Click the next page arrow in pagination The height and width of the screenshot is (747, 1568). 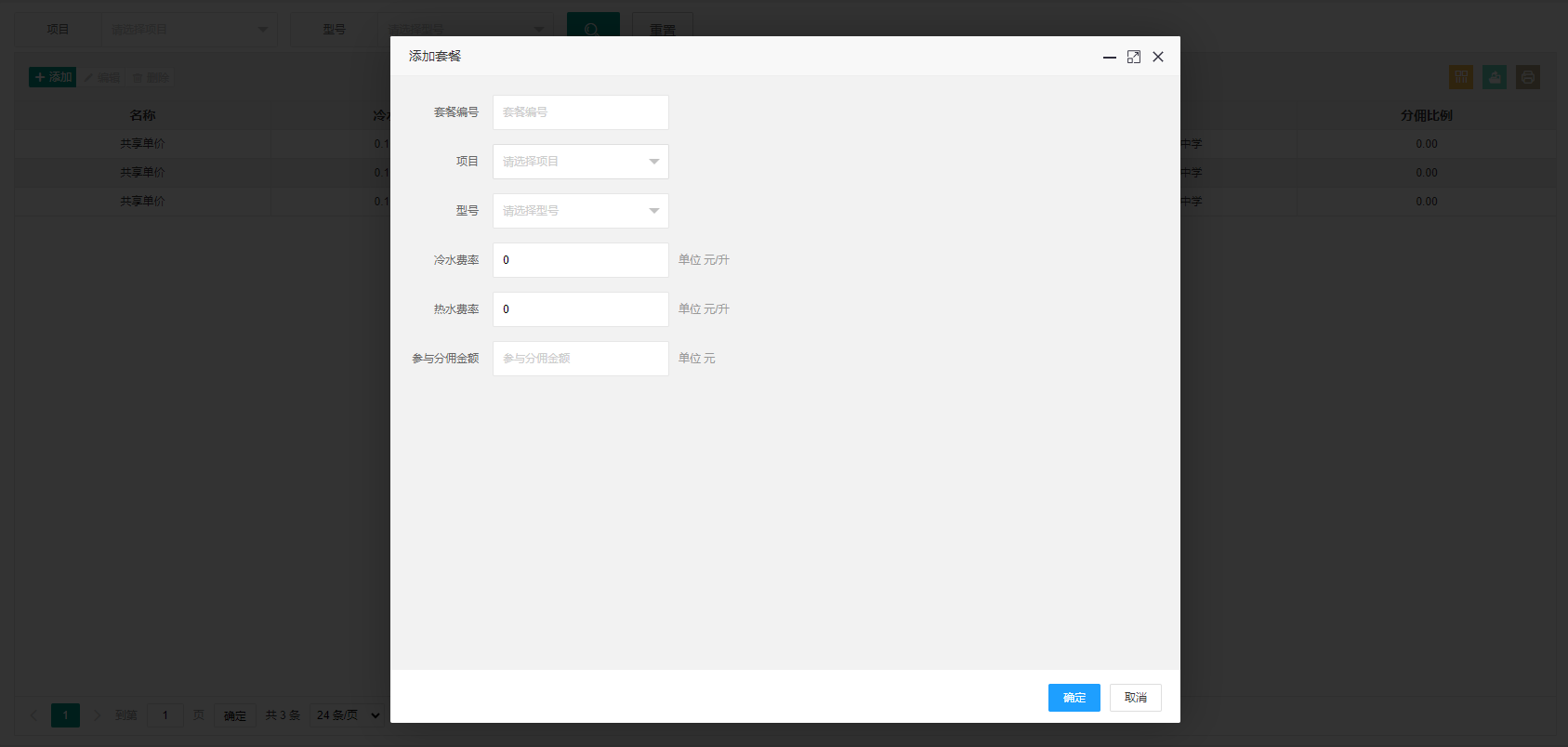[97, 715]
